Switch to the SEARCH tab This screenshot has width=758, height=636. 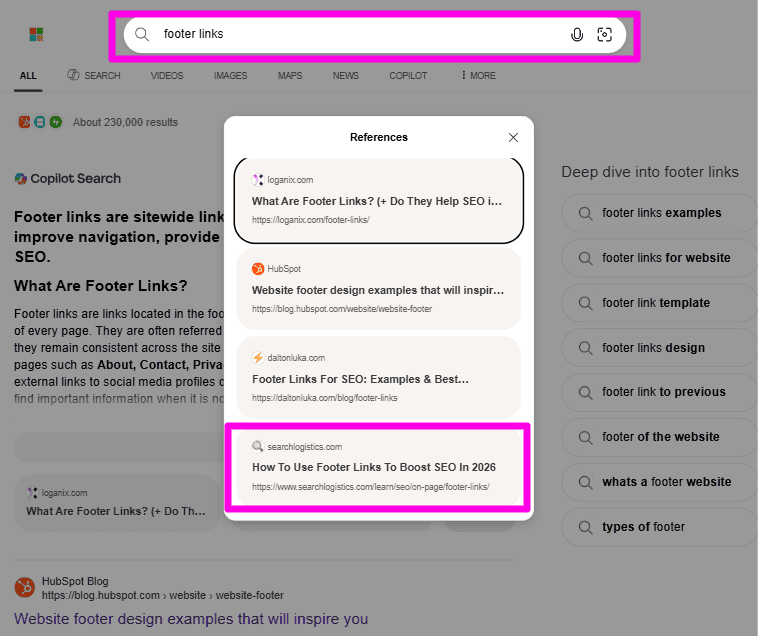coord(94,75)
